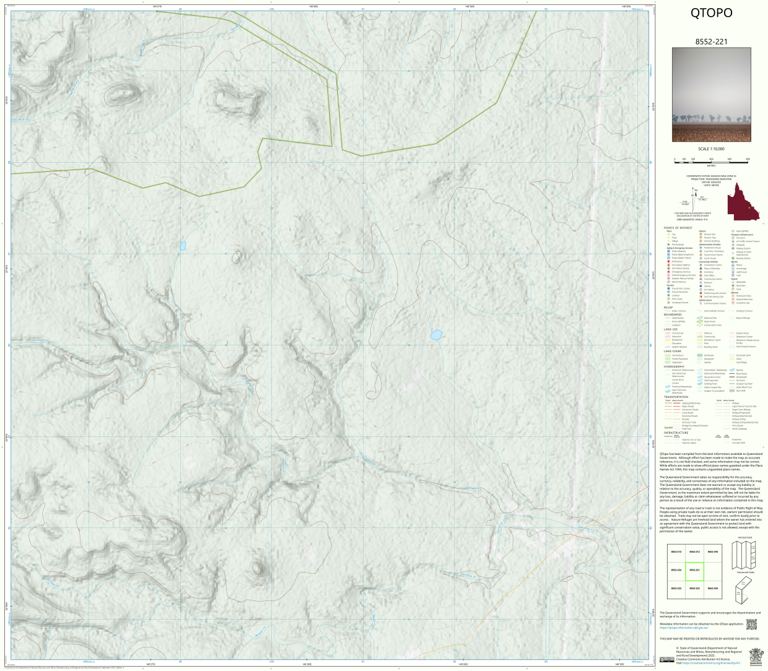The width and height of the screenshot is (768, 671).
Task: Click the small blue dam near left
Action: pos(183,245)
